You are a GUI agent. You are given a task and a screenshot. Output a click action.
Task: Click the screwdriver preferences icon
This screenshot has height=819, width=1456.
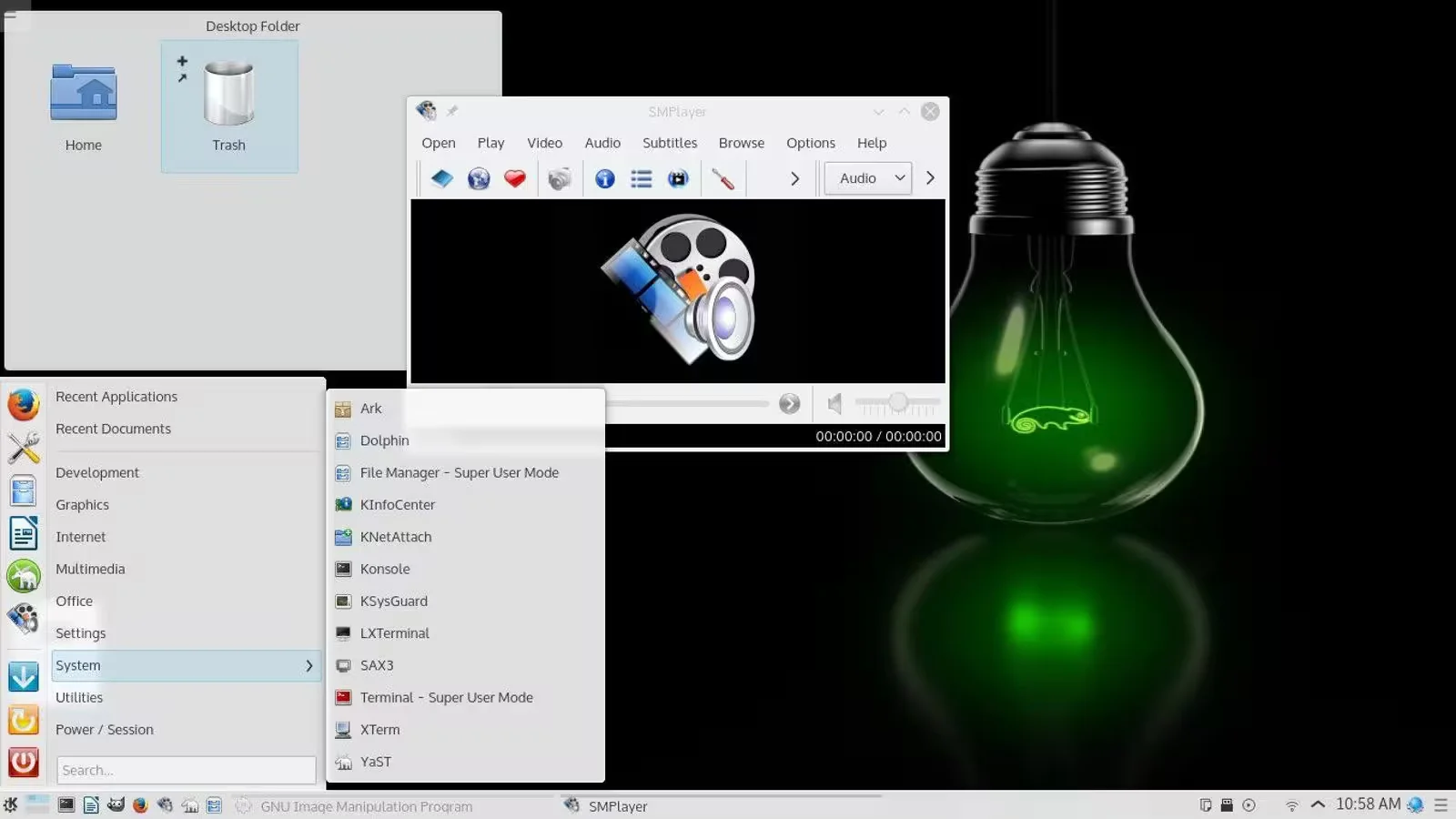click(723, 178)
